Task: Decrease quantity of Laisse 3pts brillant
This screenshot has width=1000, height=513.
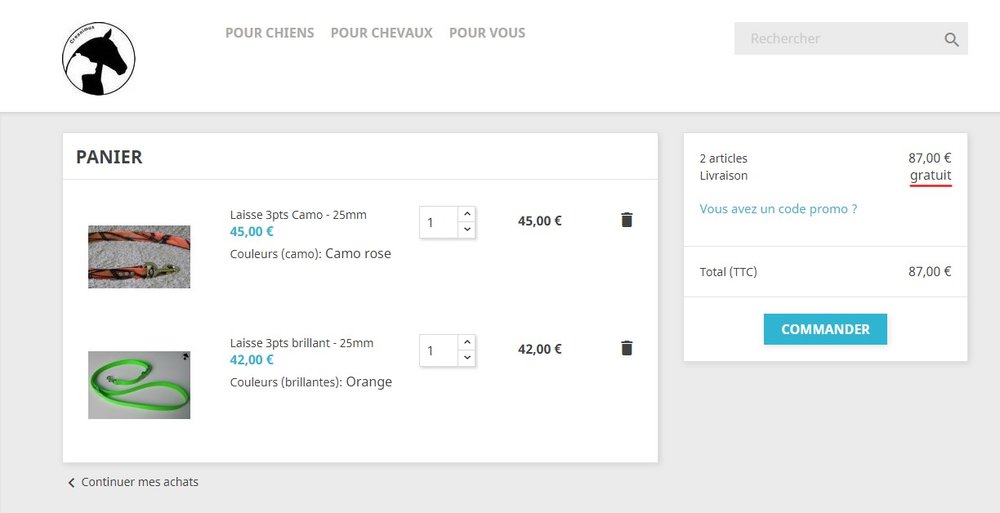Action: [x=467, y=358]
